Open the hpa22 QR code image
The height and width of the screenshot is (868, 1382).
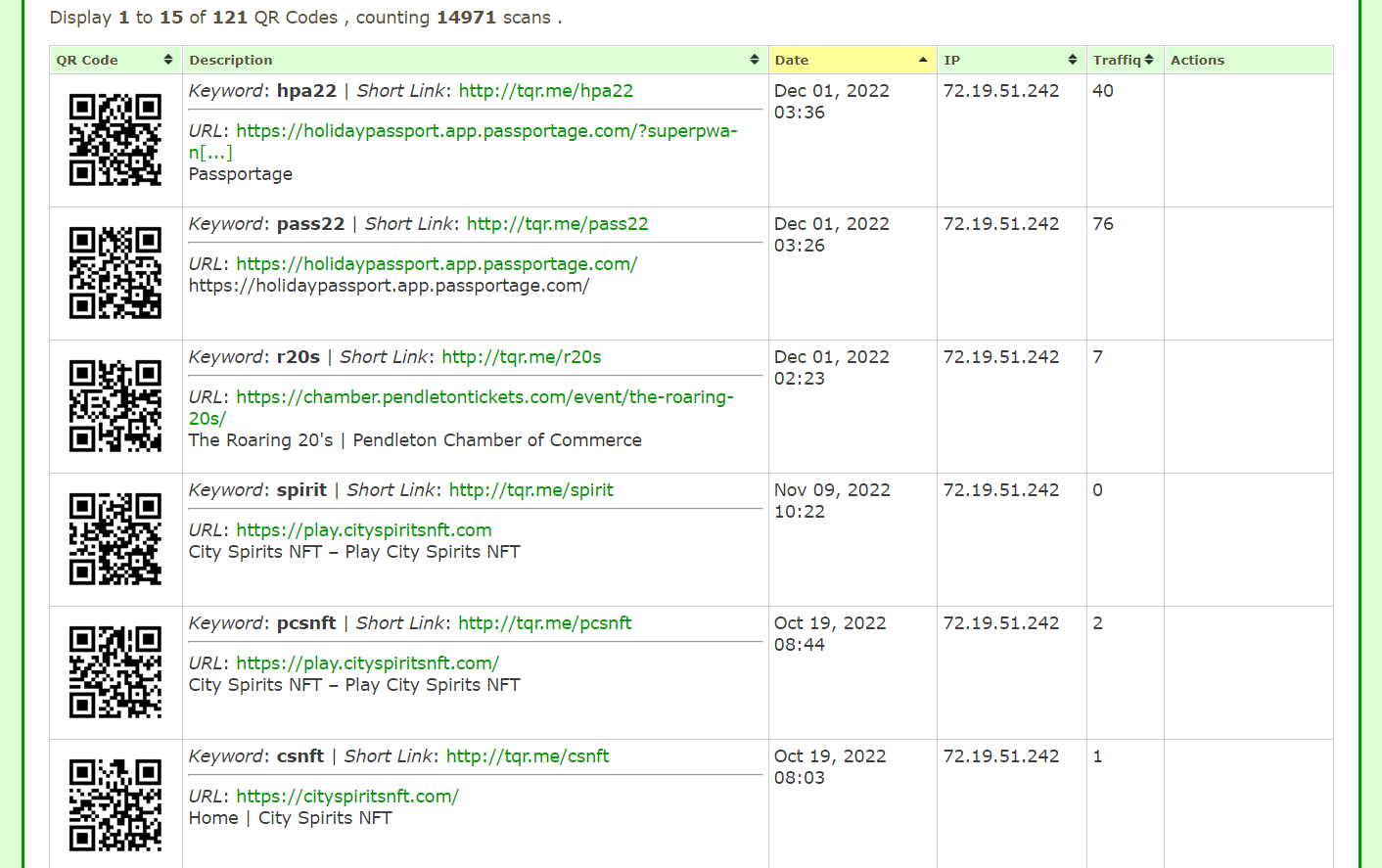(115, 140)
